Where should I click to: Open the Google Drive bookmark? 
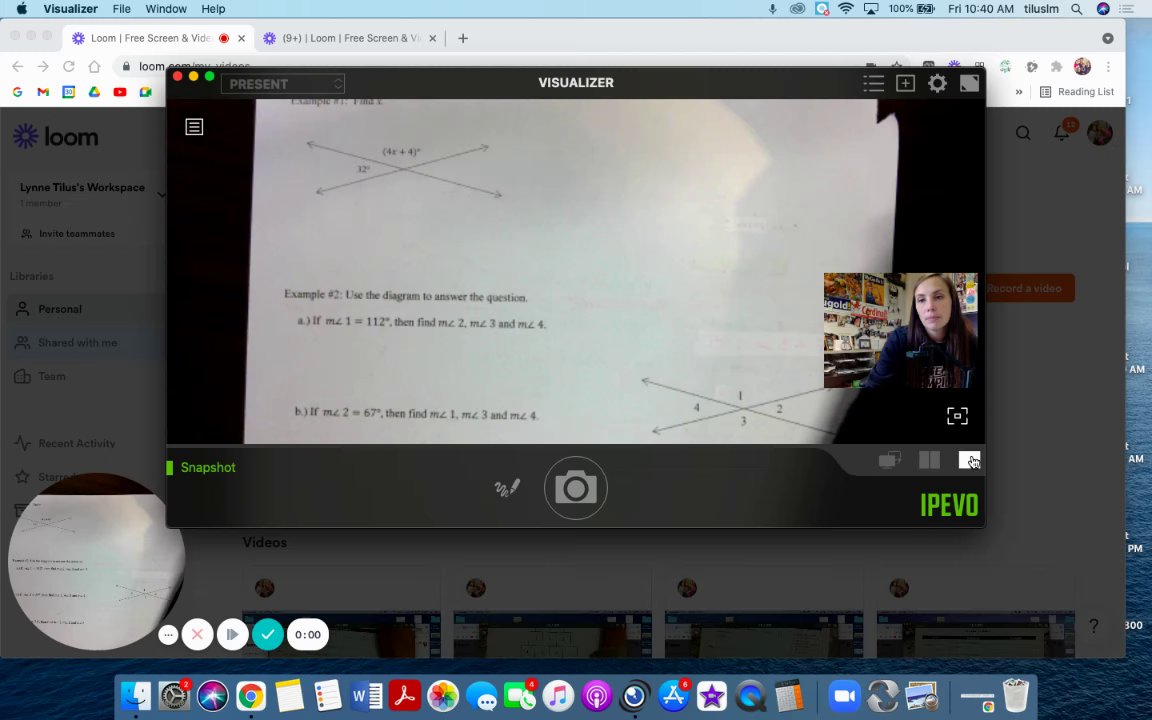click(x=94, y=92)
